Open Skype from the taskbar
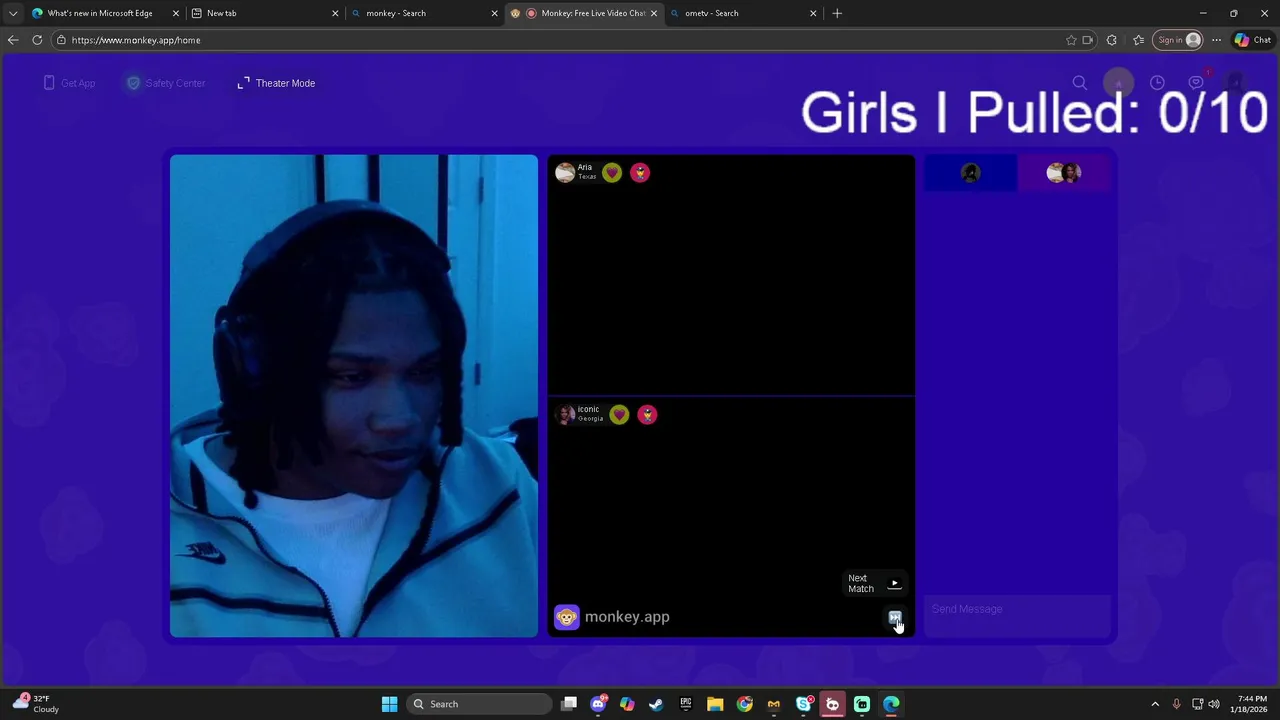This screenshot has height=720, width=1280. coord(803,704)
